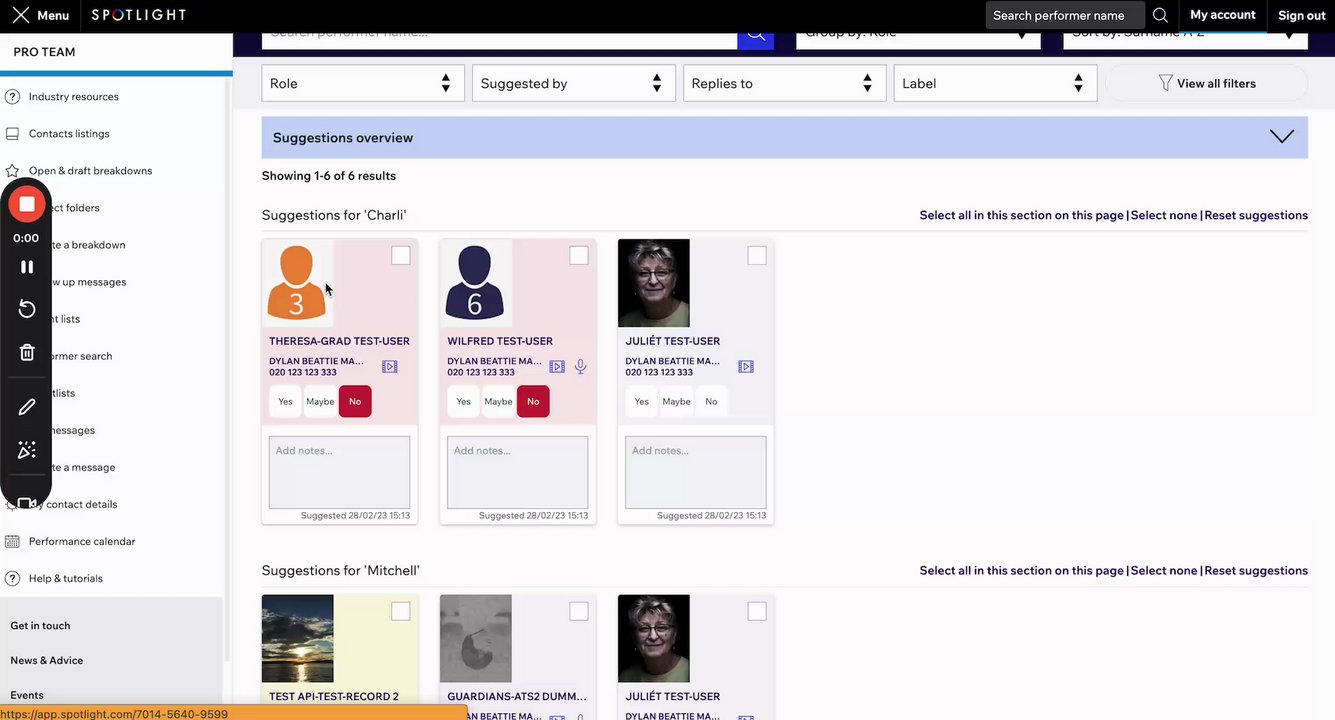The width and height of the screenshot is (1335, 720).
Task: Select all in the Charli section
Action: point(1022,215)
